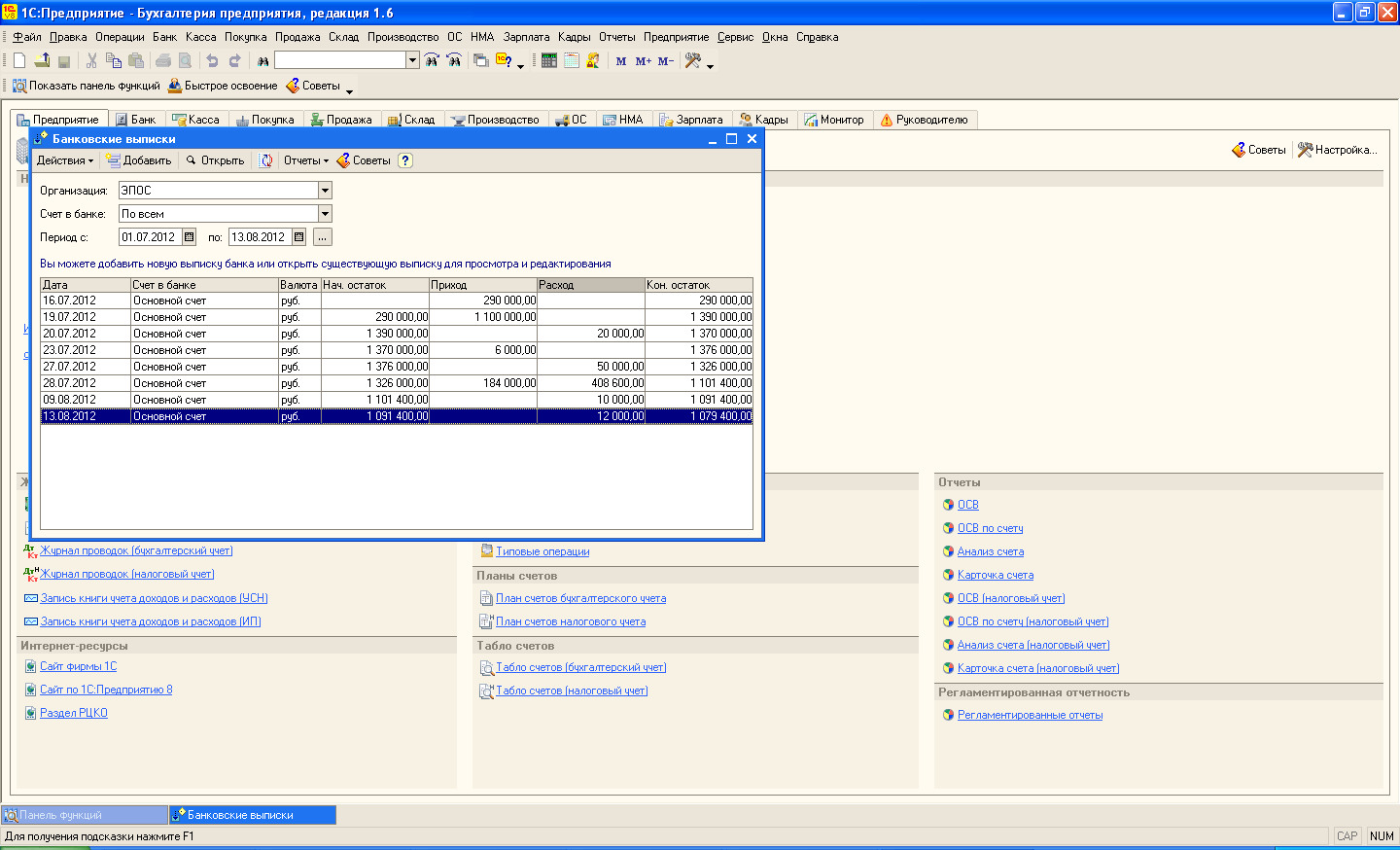The height and width of the screenshot is (850, 1400).
Task: Open the Анализ счета link
Action: tap(991, 551)
